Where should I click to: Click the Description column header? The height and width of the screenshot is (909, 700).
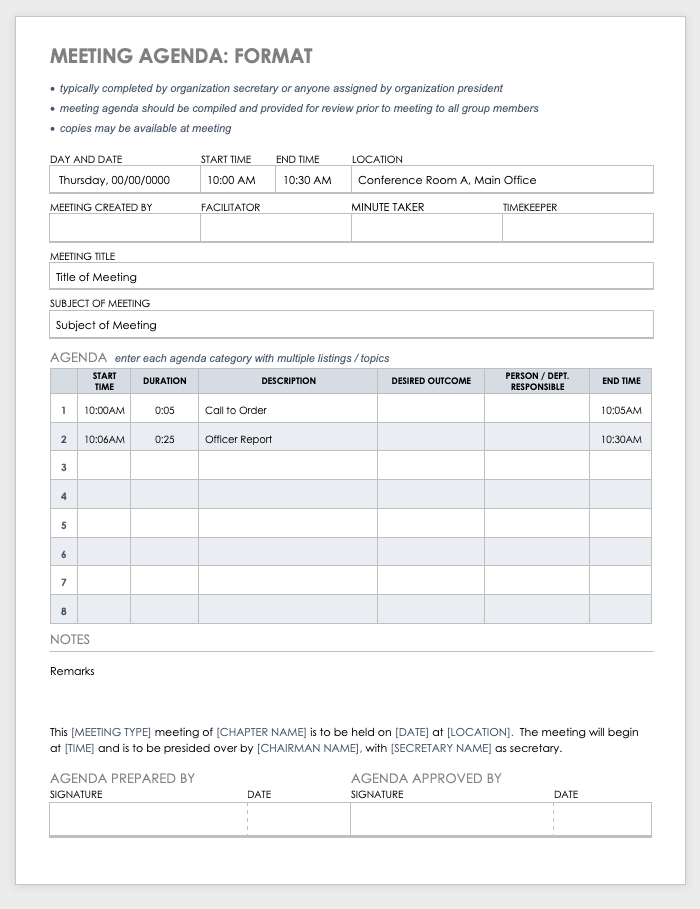tap(288, 381)
